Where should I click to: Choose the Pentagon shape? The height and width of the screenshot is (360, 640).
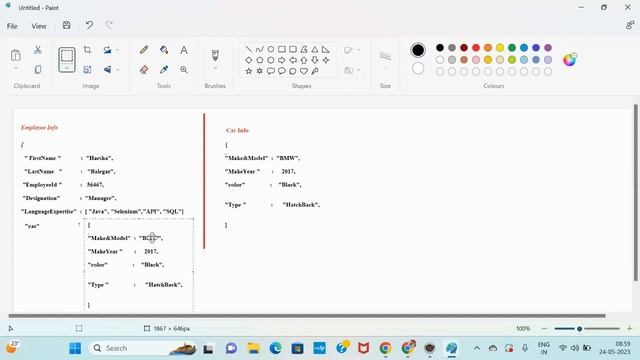(260, 60)
